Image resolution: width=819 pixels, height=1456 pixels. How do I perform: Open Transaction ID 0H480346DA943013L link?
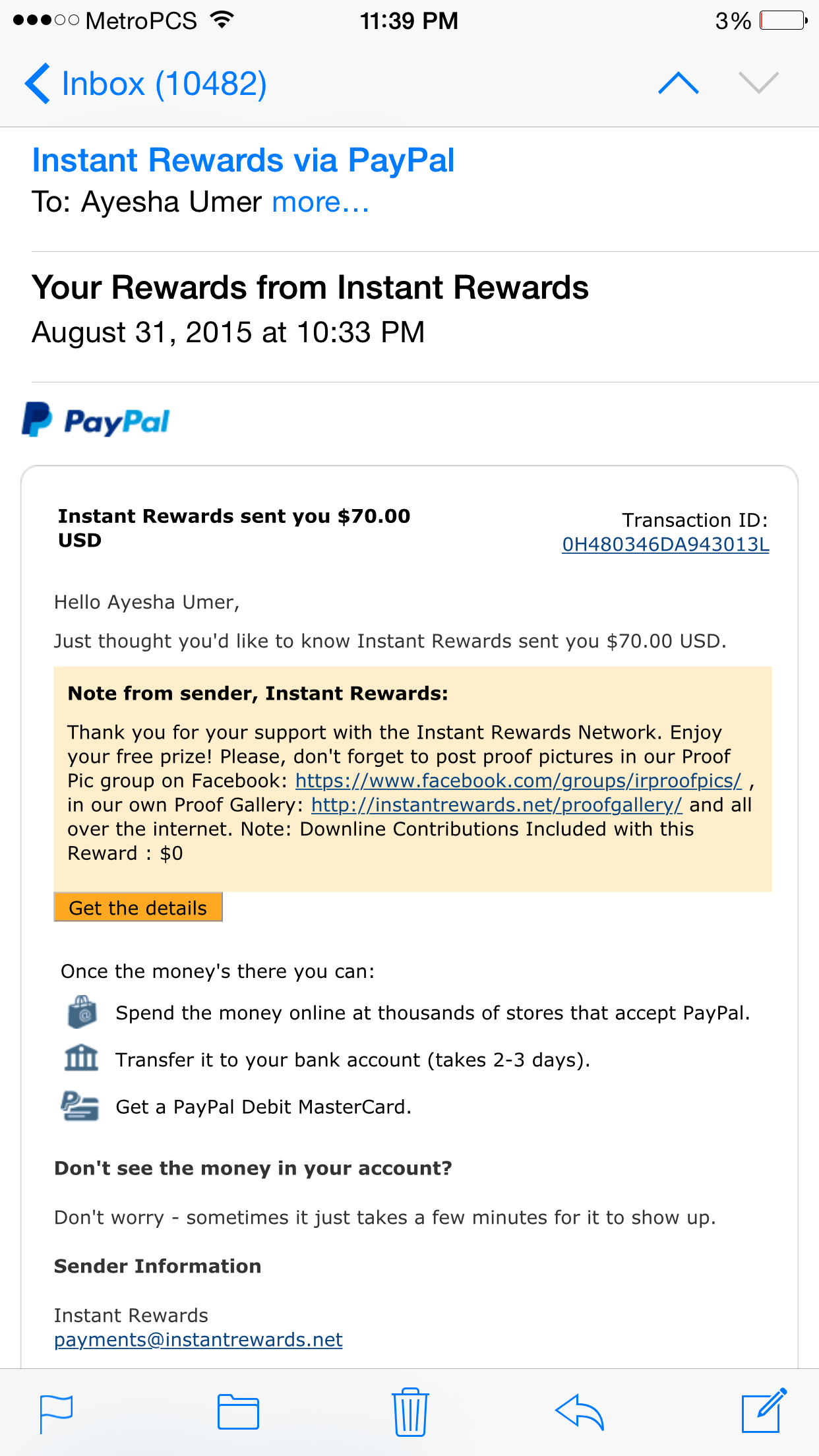(x=665, y=544)
